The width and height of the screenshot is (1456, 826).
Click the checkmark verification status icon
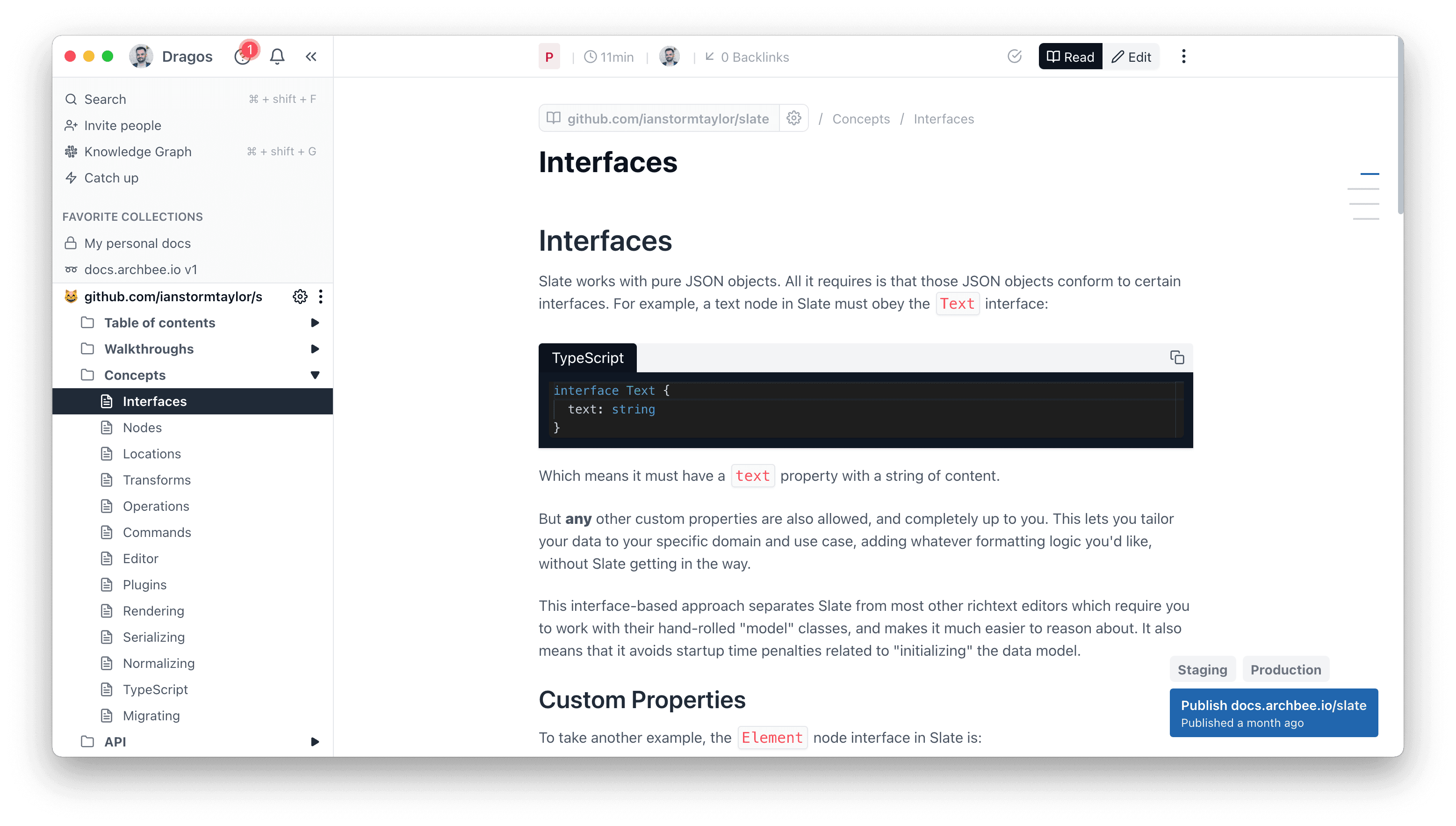click(1014, 57)
